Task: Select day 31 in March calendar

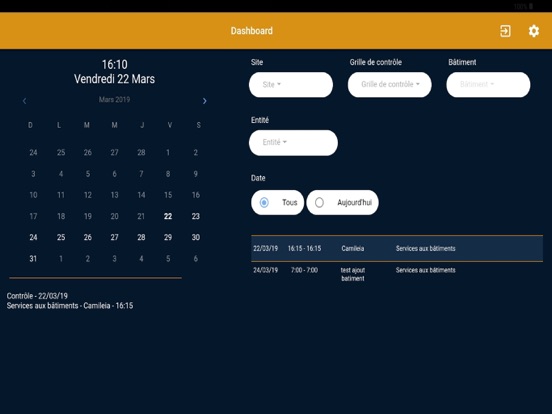Action: (33, 259)
